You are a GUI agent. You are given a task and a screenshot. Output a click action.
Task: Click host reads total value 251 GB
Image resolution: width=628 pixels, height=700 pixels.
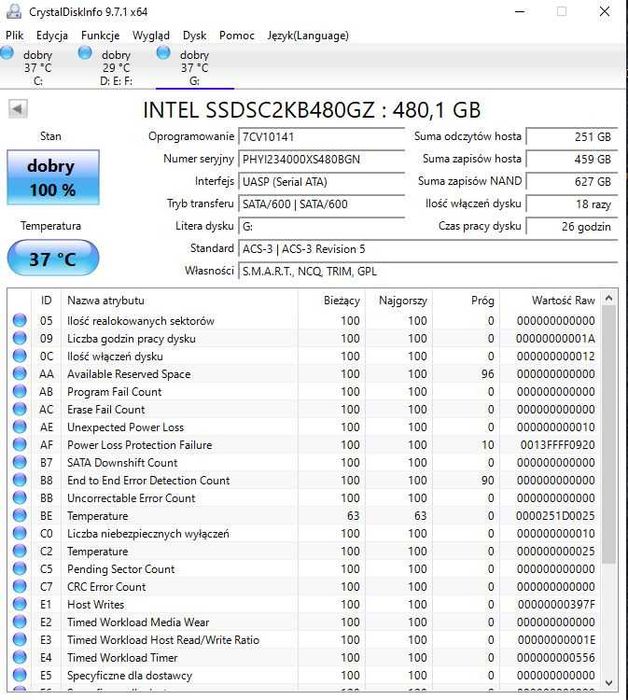[x=572, y=137]
